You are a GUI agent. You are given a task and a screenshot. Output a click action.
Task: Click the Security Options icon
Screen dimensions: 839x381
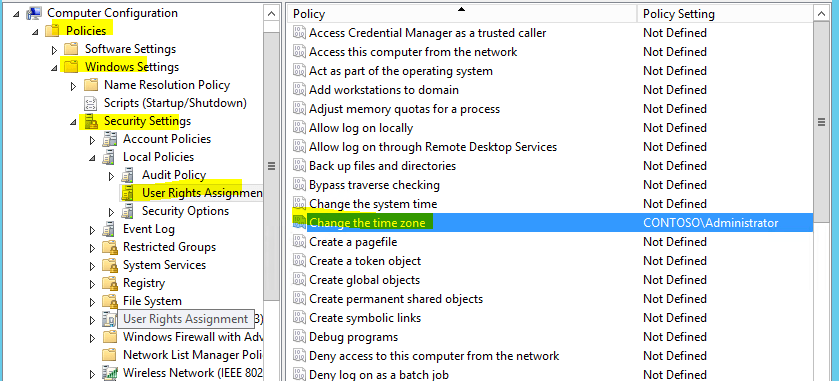(x=127, y=211)
